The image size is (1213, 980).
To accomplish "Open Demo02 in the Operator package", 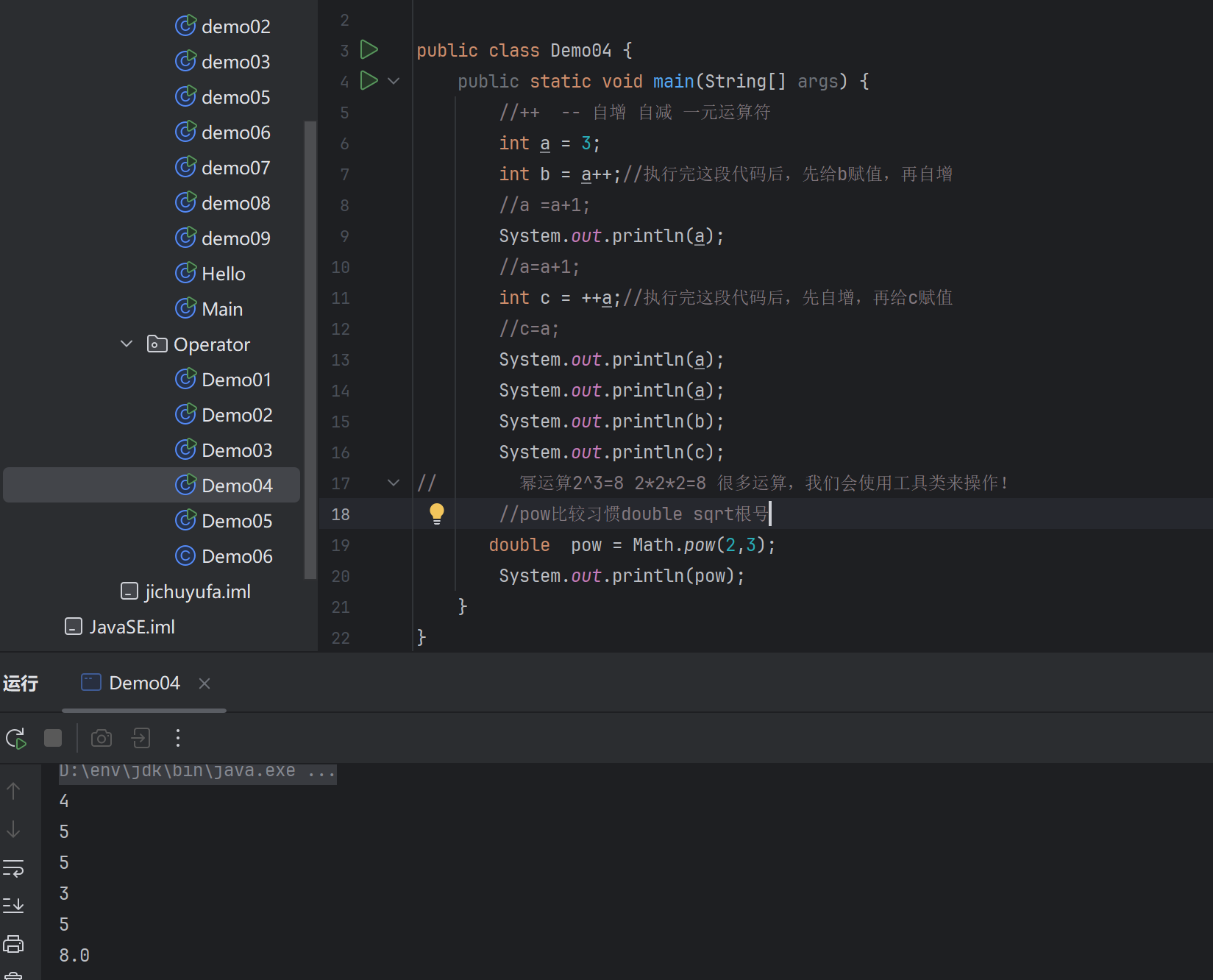I will 224,415.
